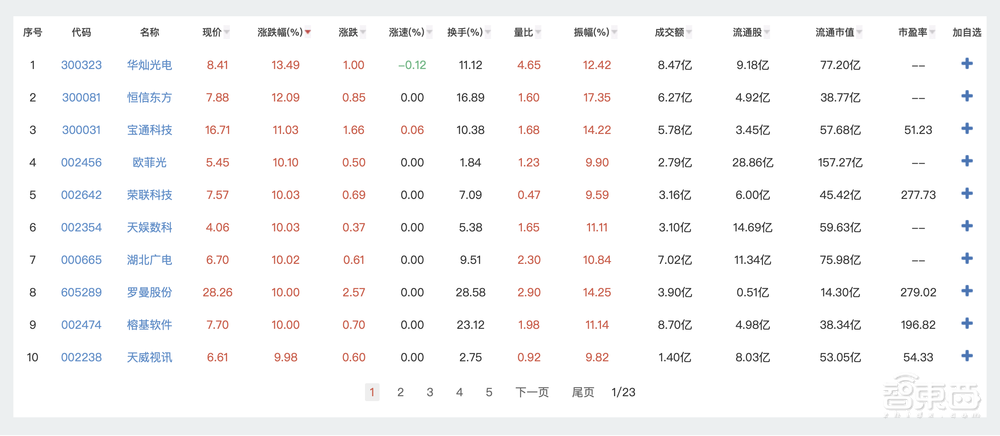1000x436 pixels.
Task: Open 华灿光电 stock name link
Action: point(150,64)
